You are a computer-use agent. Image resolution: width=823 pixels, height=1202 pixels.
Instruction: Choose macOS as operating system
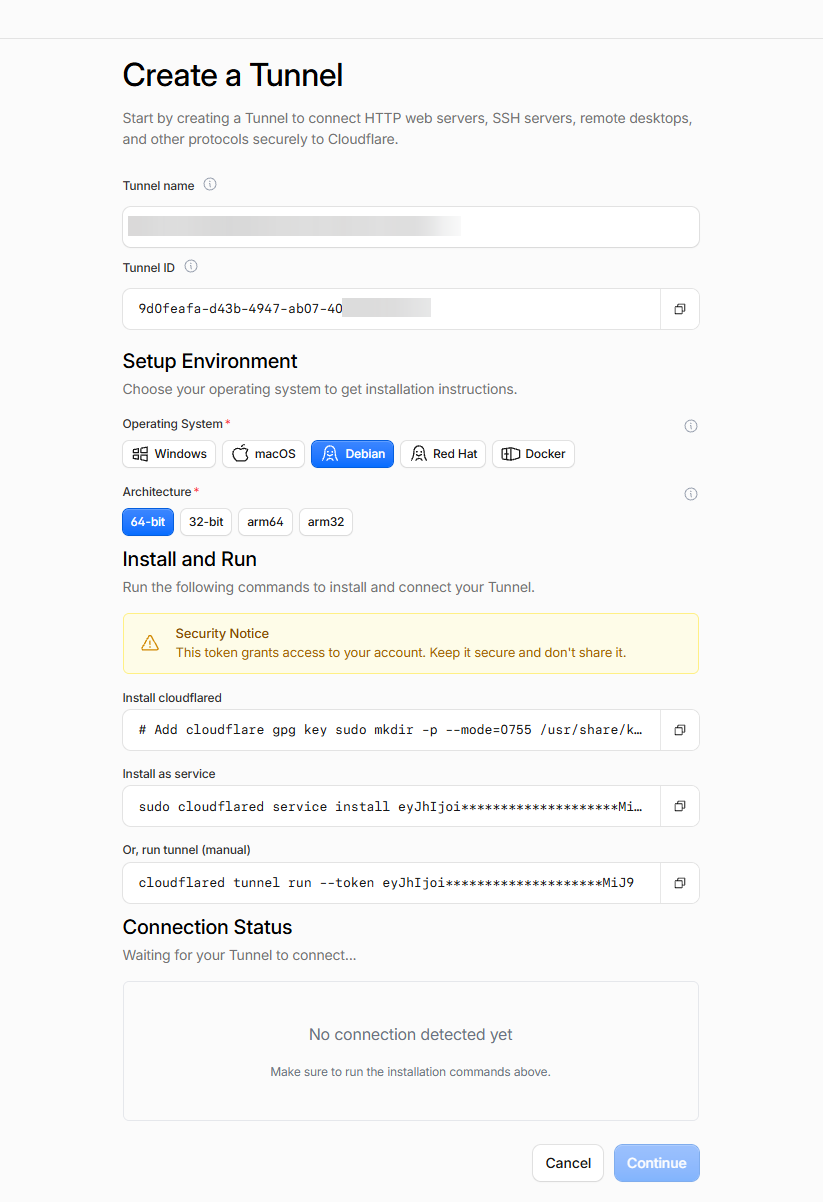[x=263, y=454]
